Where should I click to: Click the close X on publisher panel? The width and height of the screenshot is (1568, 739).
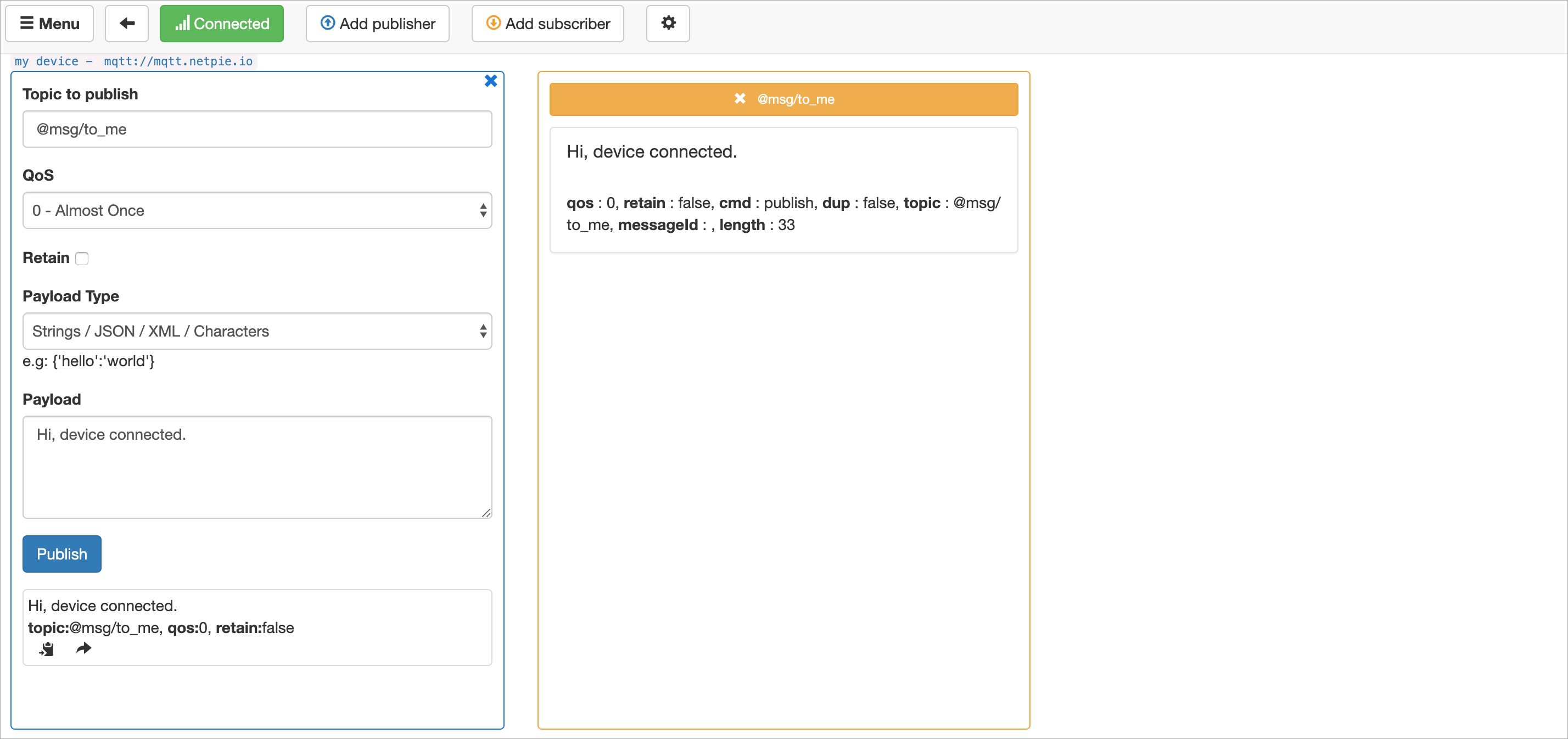[491, 82]
